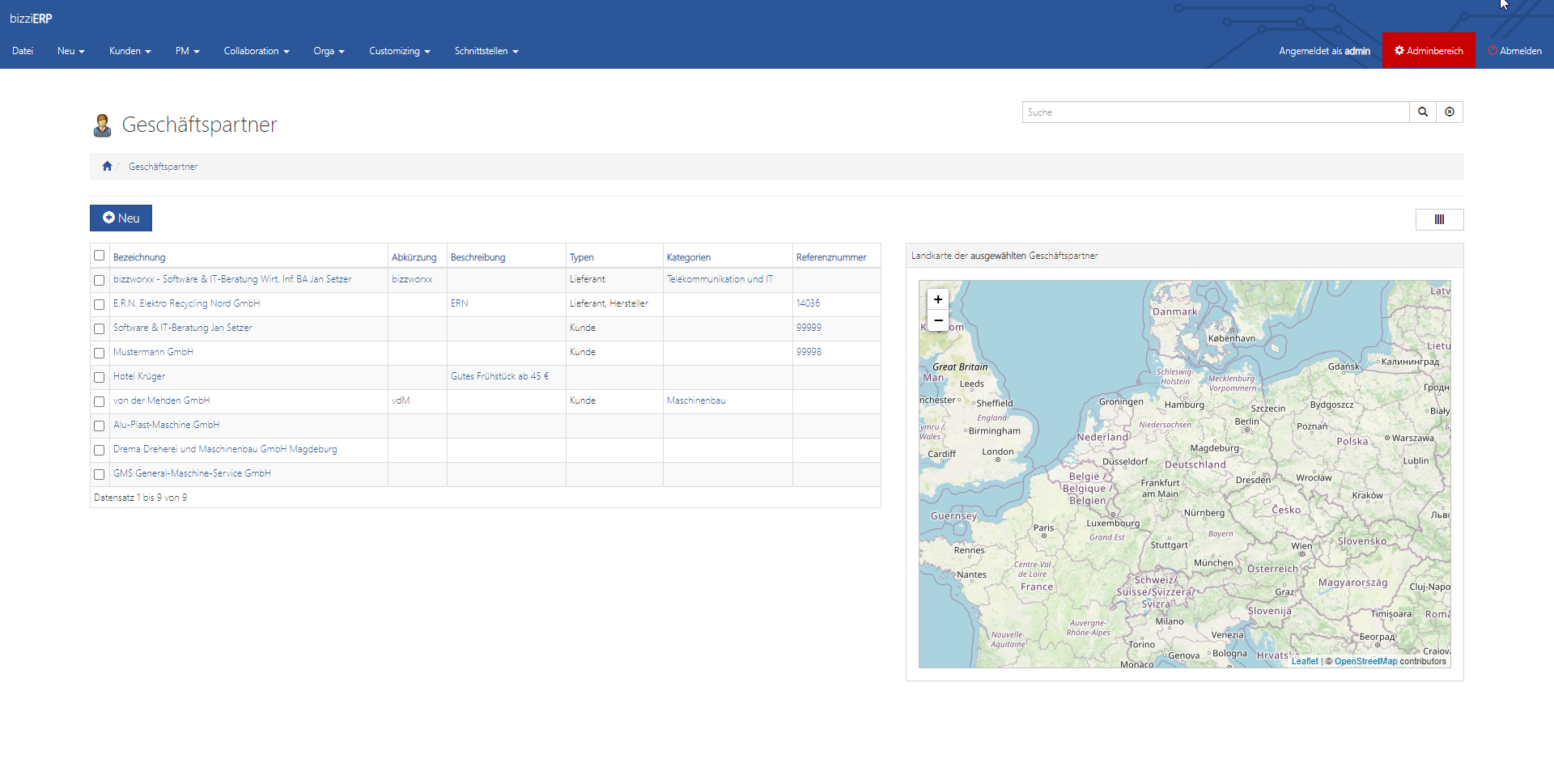Check the row checkbox for Mustermann GmbH

(x=99, y=353)
